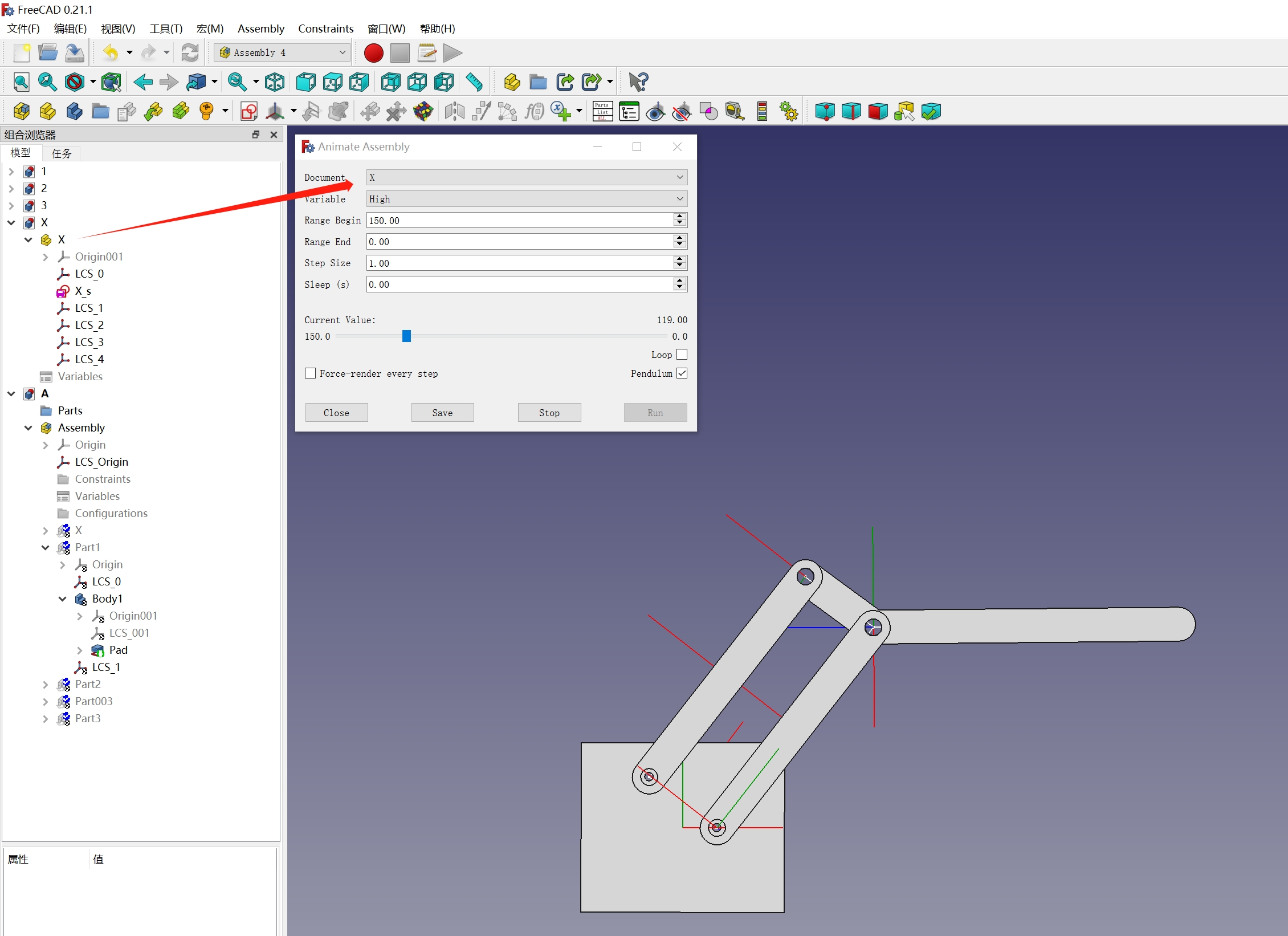Click the Save button in dialog

coord(442,413)
